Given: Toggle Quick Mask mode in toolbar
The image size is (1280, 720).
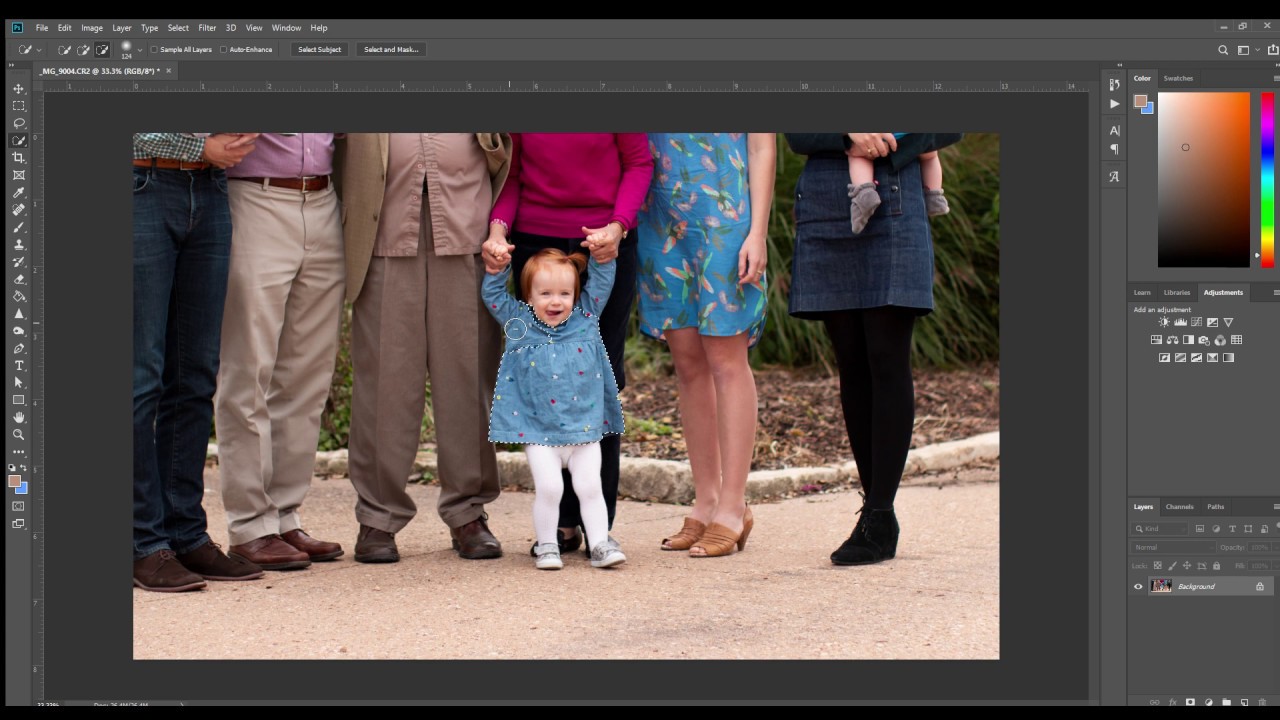Looking at the screenshot, I should pyautogui.click(x=19, y=506).
